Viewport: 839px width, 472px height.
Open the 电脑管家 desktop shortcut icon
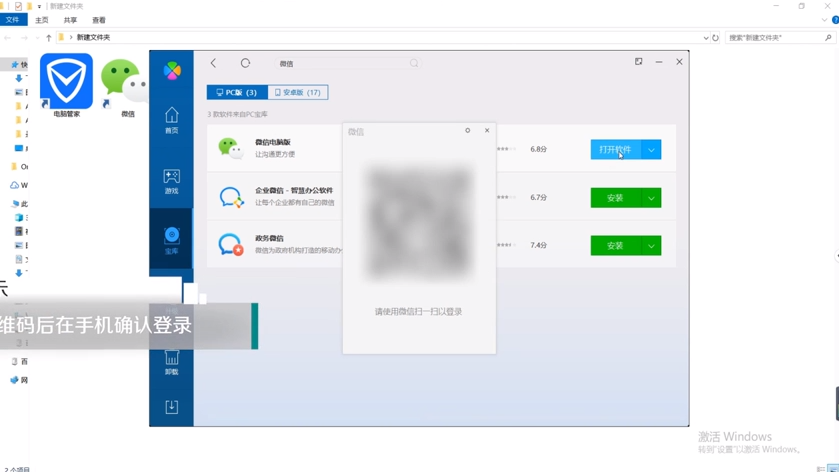click(x=66, y=81)
